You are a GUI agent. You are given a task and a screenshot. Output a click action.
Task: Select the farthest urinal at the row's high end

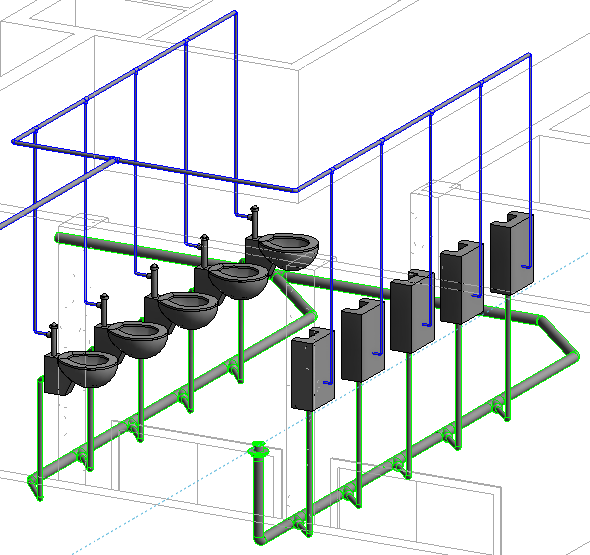tap(512, 253)
